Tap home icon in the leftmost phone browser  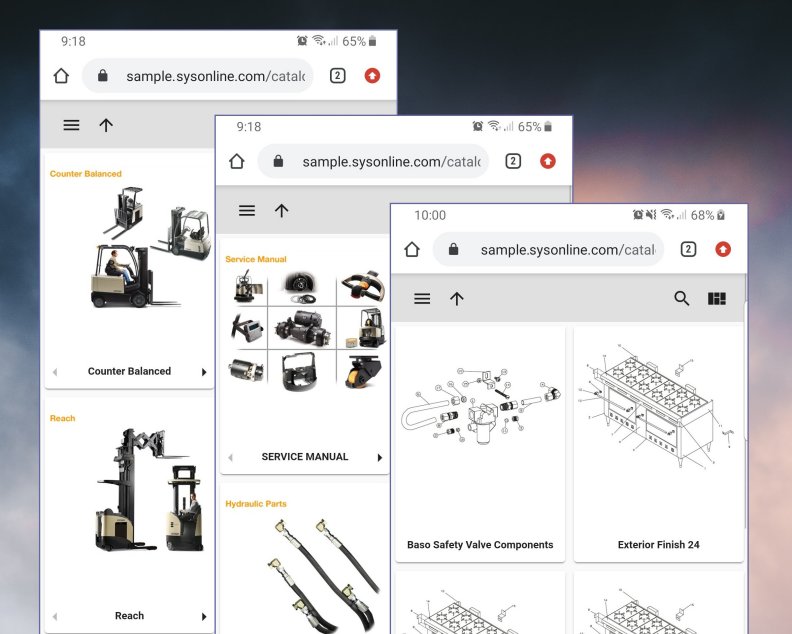[61, 76]
